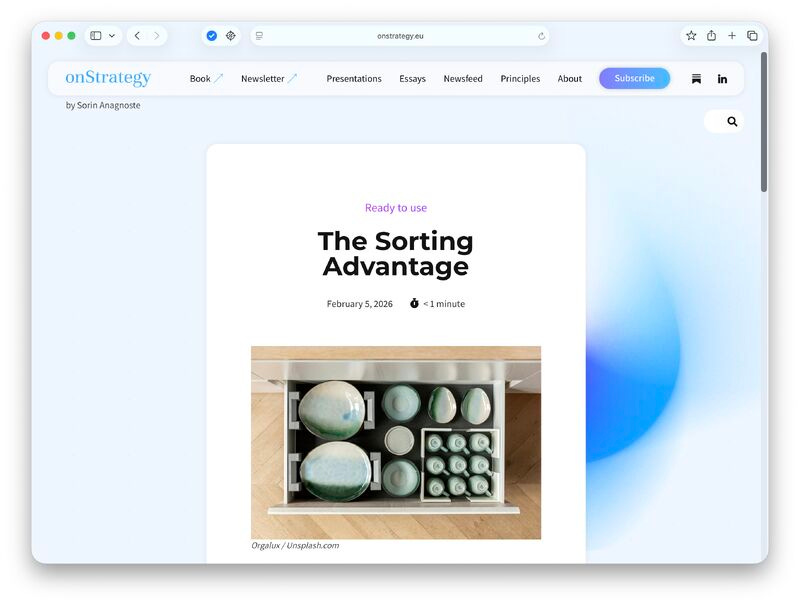Image resolution: width=800 pixels, height=605 pixels.
Task: Open the Presentations menu item
Action: click(x=354, y=79)
